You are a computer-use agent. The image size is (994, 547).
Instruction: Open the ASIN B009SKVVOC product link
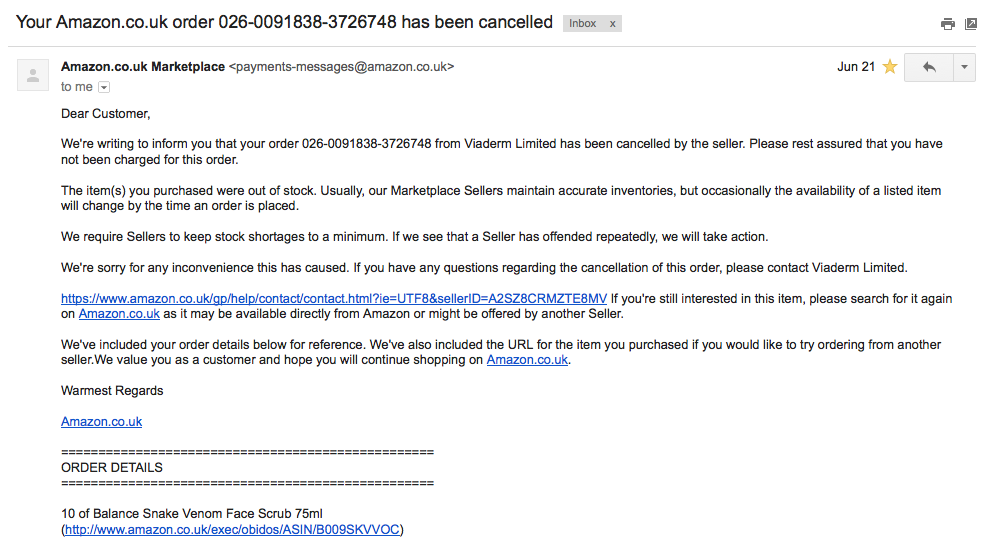click(233, 530)
